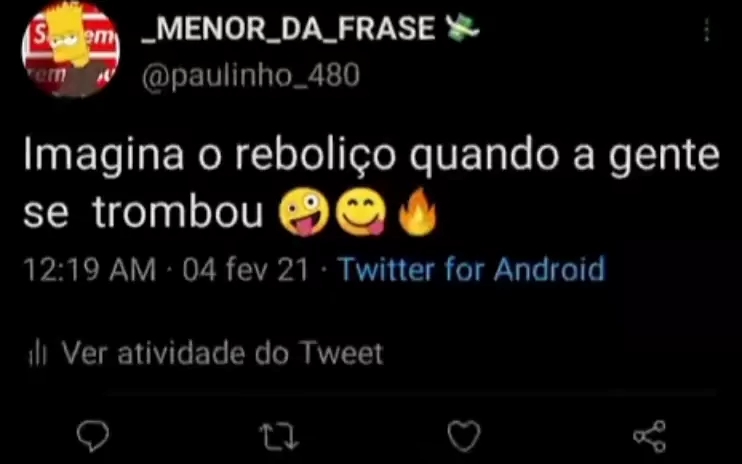Click the money with wings emoji

pyautogui.click(x=462, y=28)
